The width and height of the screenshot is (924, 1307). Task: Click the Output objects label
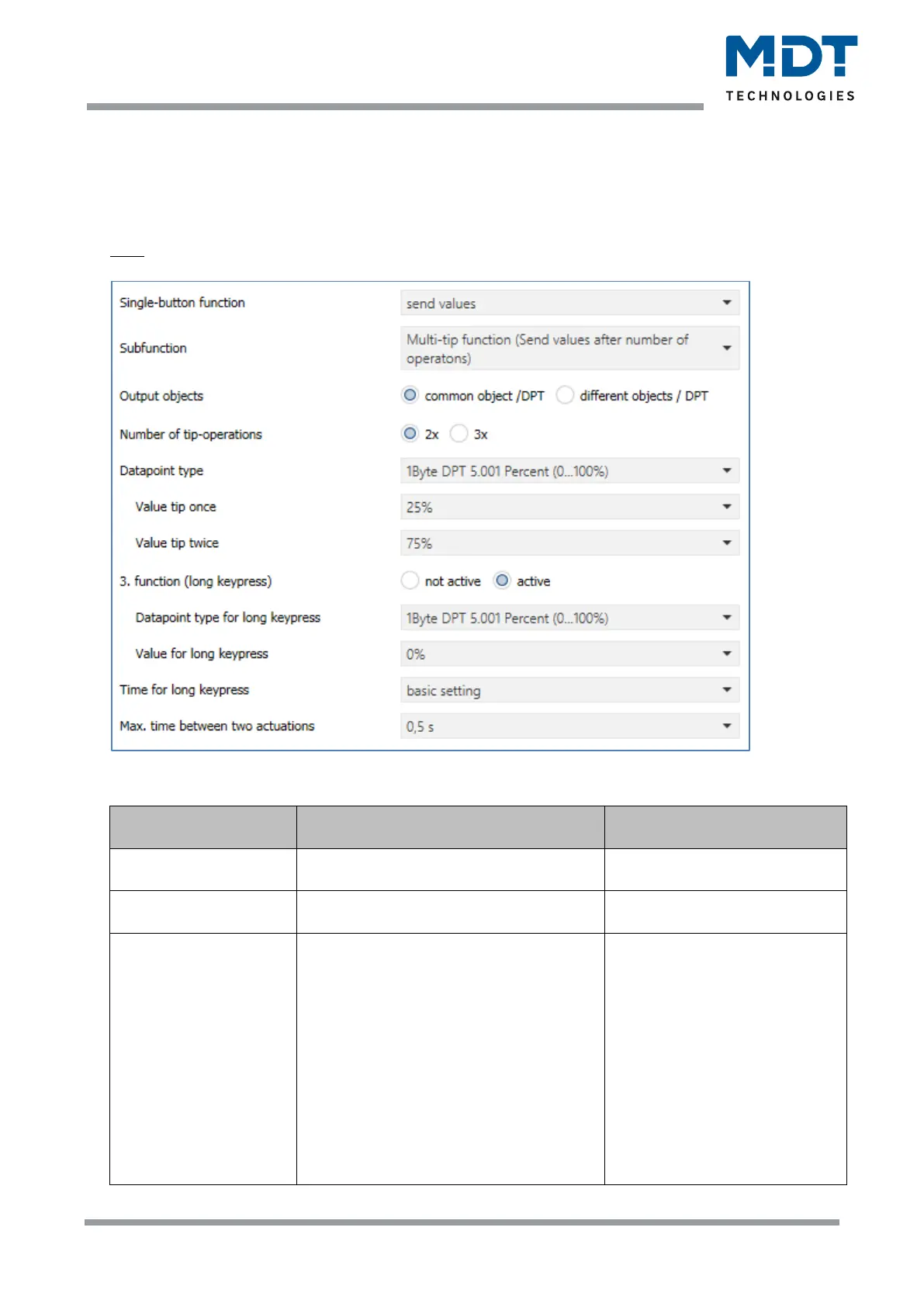(x=161, y=396)
